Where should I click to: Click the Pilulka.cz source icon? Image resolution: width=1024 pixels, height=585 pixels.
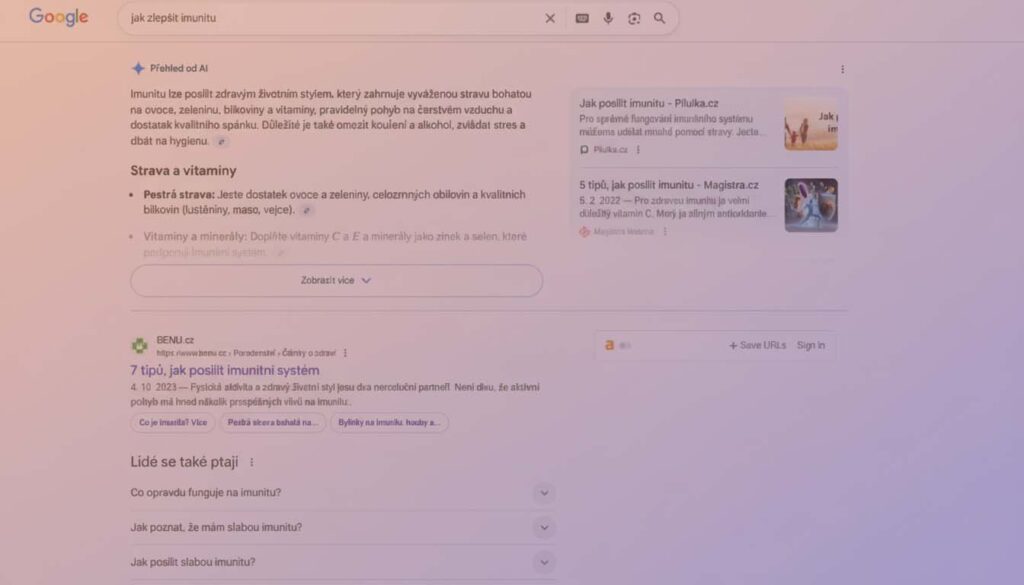click(585, 149)
